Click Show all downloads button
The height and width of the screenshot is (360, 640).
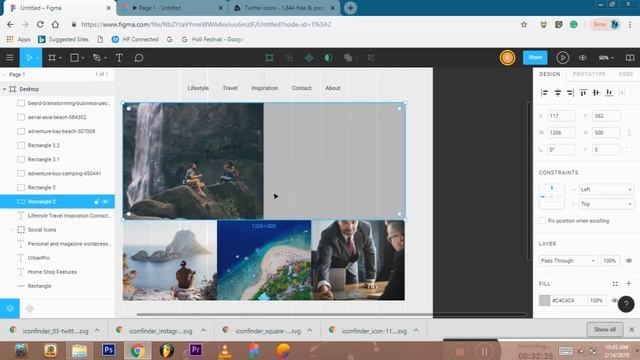point(604,329)
